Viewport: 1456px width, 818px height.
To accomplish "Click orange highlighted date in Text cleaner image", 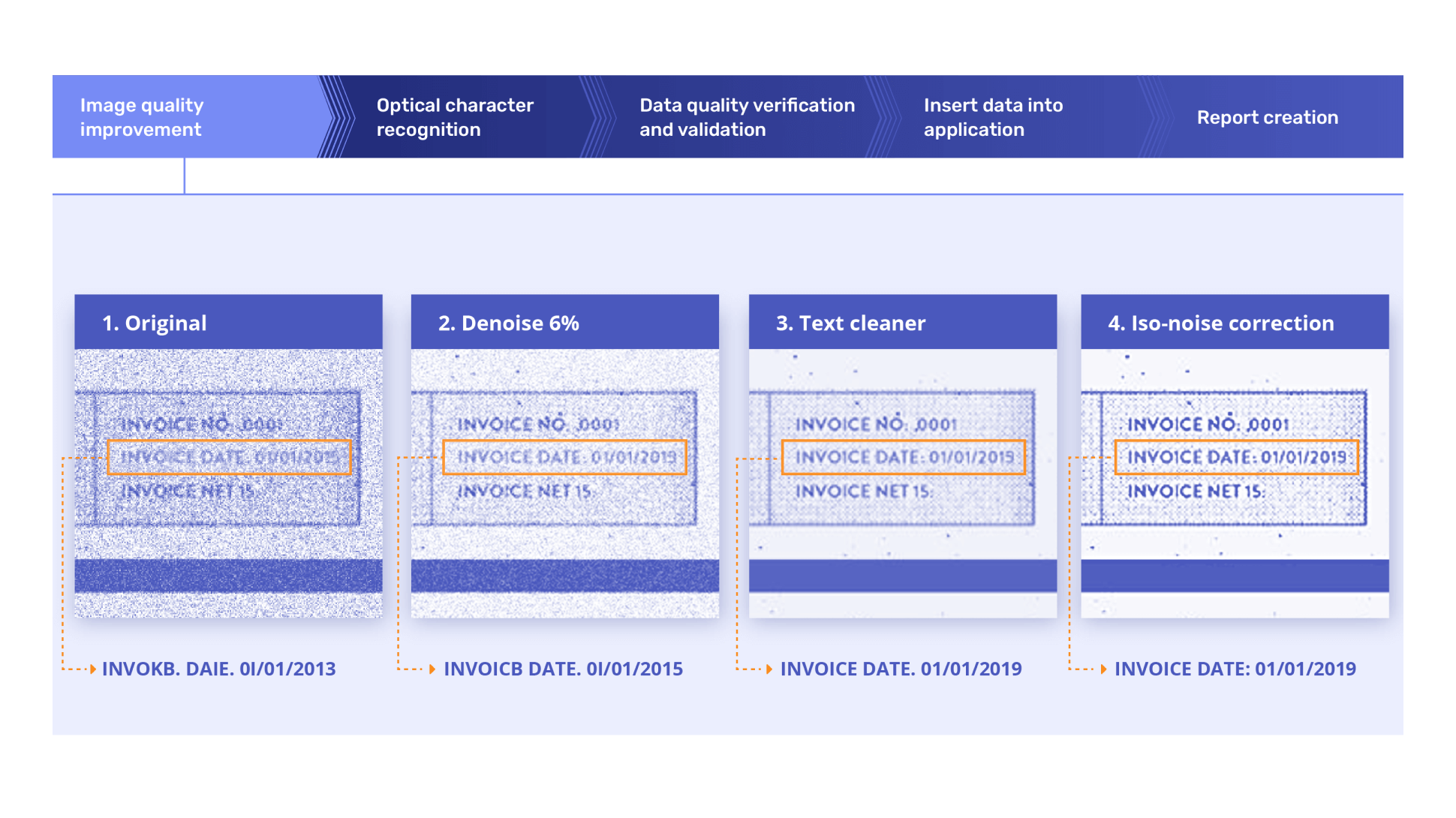I will [x=903, y=457].
